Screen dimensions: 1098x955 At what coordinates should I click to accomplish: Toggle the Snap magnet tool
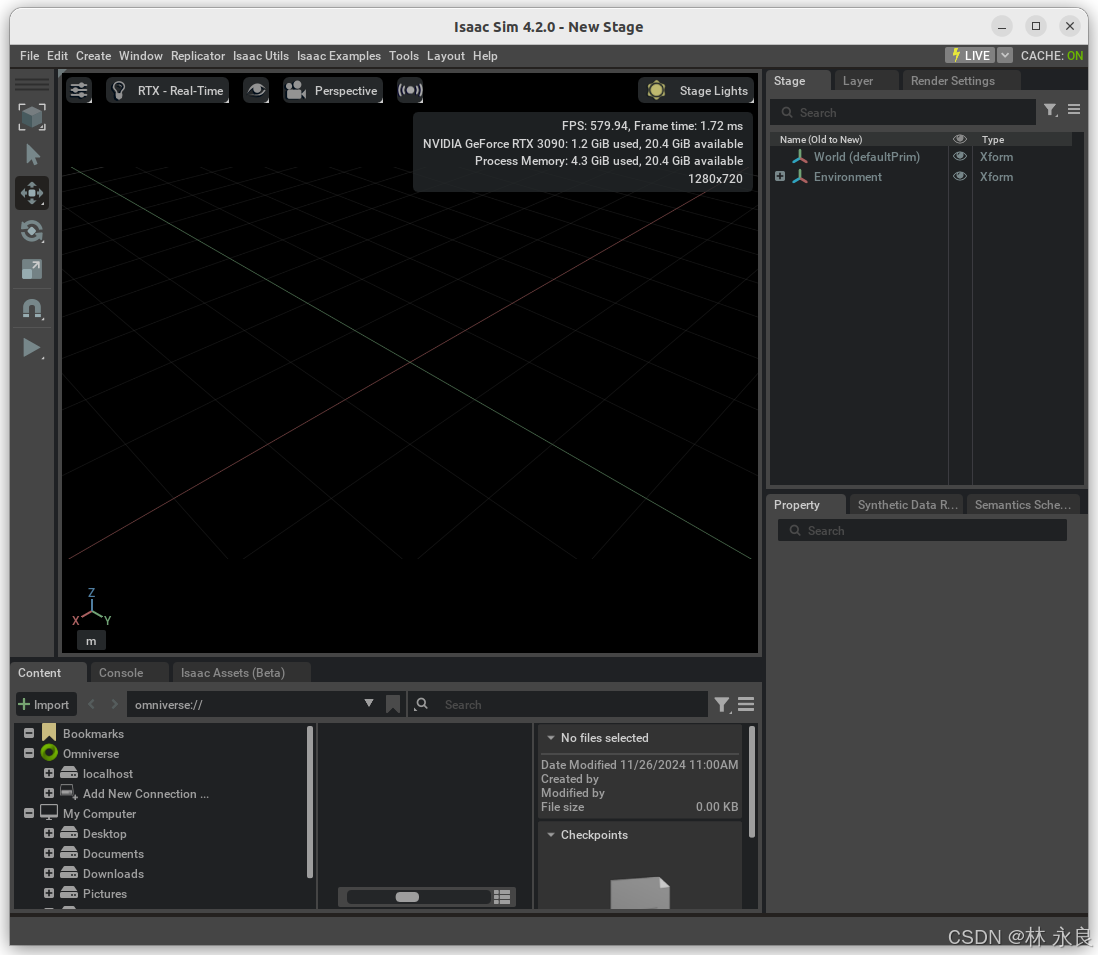[x=32, y=309]
